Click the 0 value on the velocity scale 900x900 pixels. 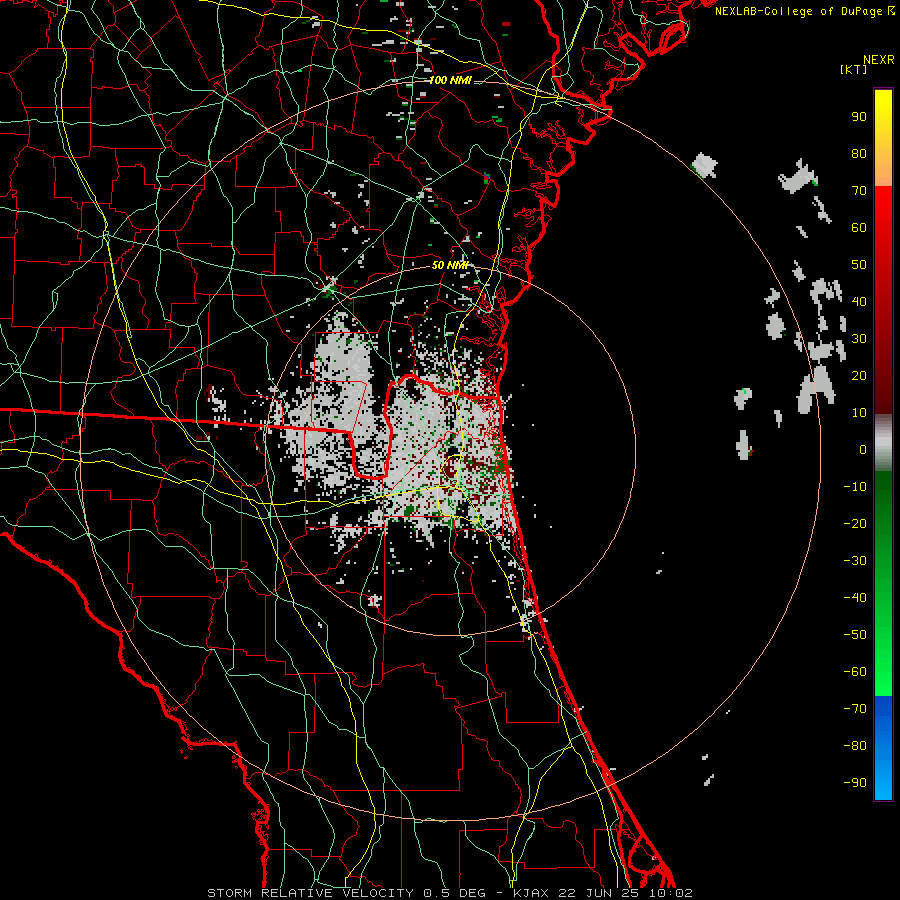coord(863,449)
